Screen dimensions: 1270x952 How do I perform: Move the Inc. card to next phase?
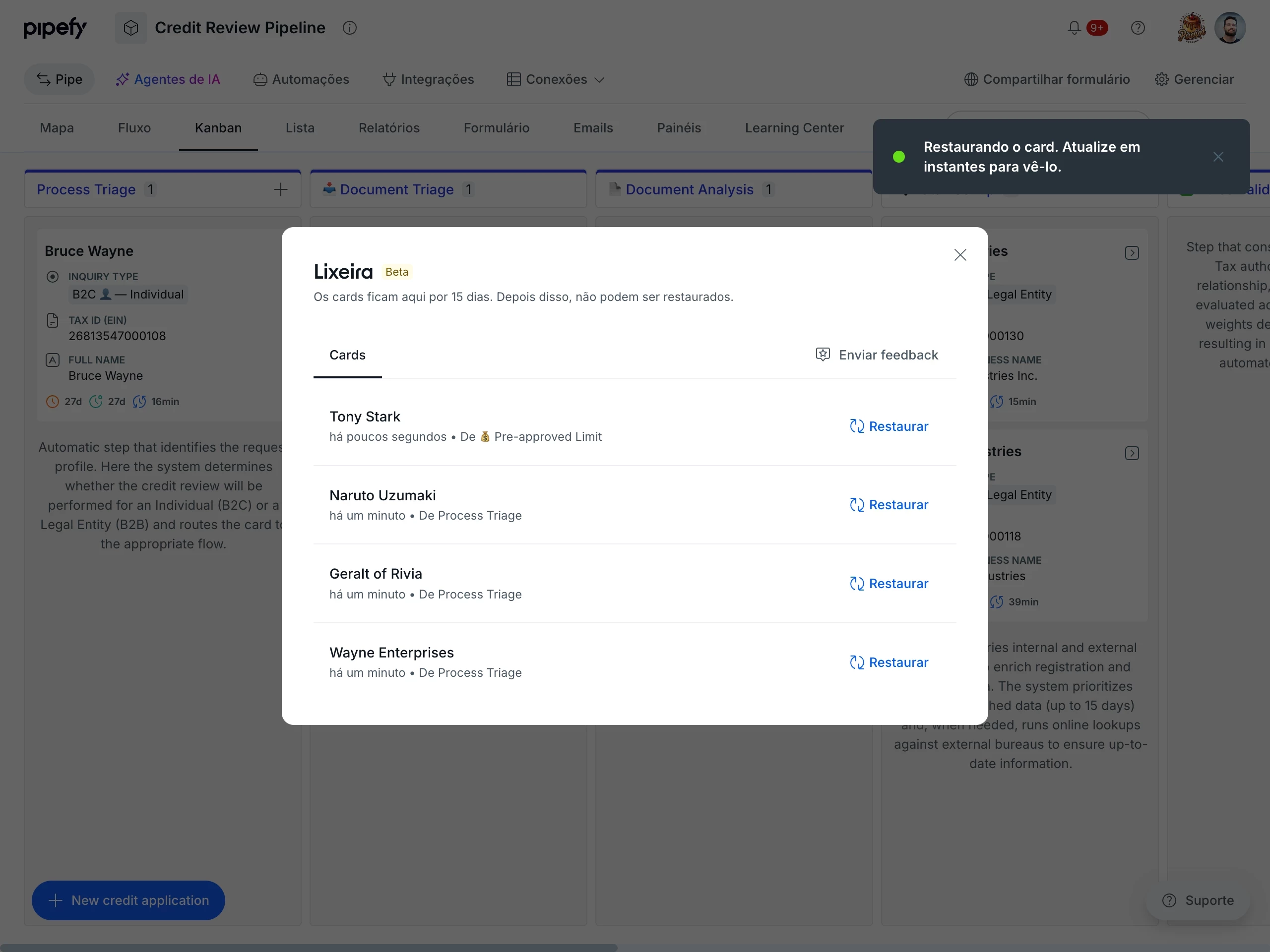click(x=1132, y=253)
